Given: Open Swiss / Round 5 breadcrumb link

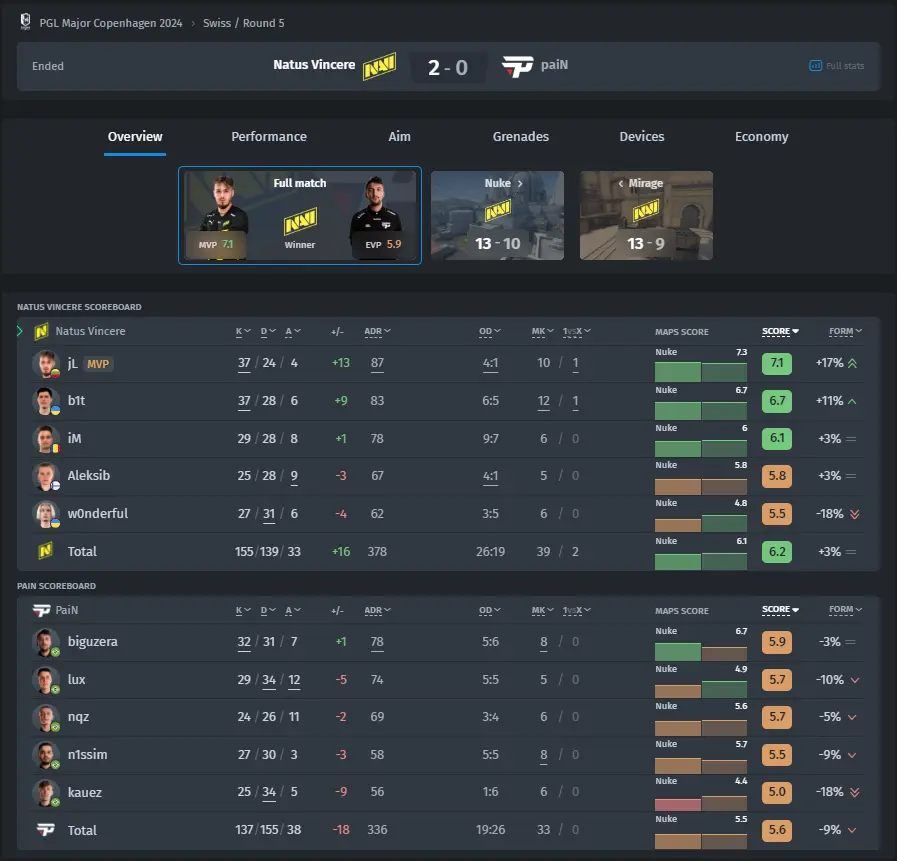Looking at the screenshot, I should [x=244, y=23].
